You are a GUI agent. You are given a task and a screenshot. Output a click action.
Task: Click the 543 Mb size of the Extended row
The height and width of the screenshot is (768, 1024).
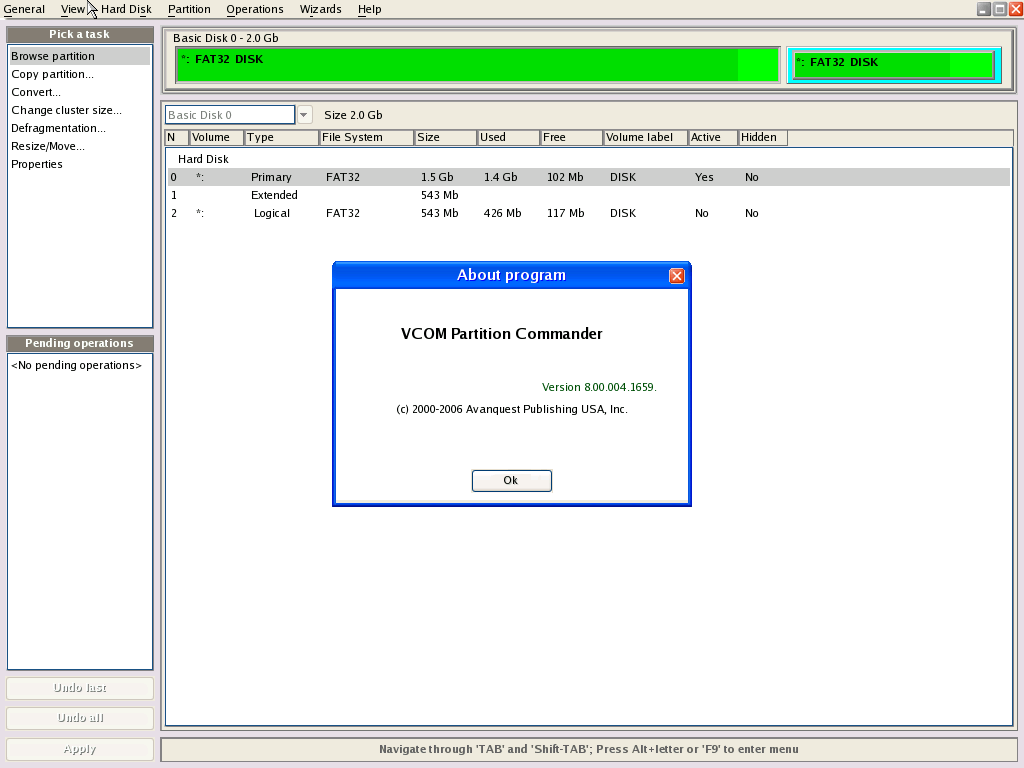(x=440, y=195)
